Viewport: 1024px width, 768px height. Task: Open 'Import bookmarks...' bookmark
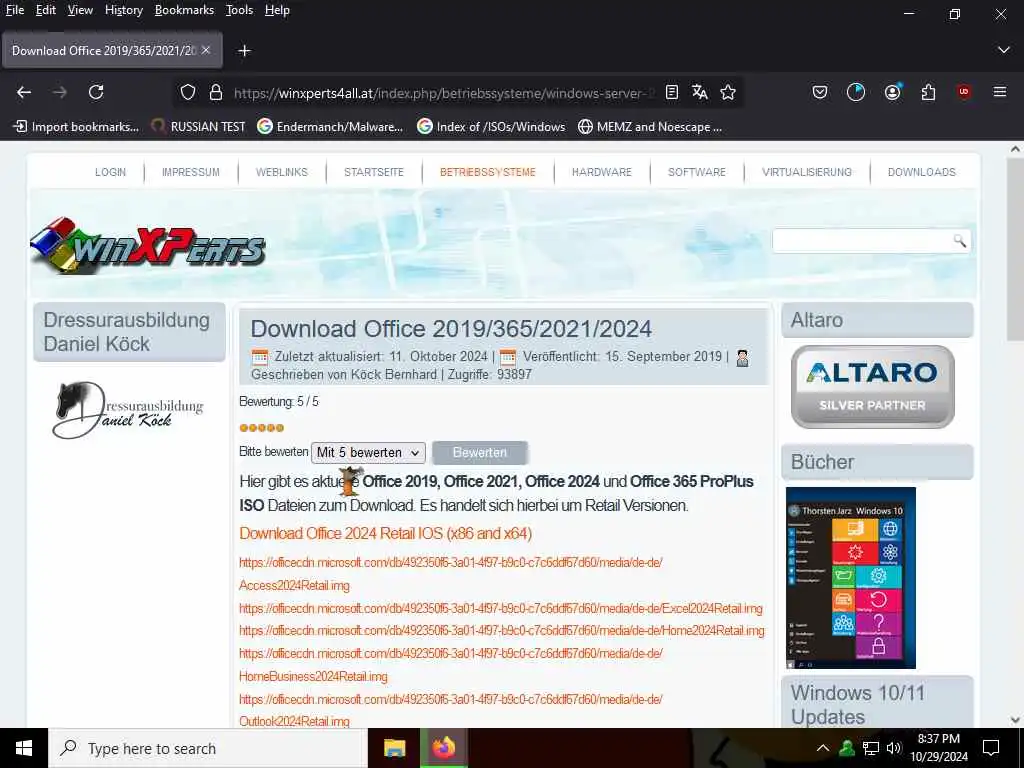[x=76, y=127]
